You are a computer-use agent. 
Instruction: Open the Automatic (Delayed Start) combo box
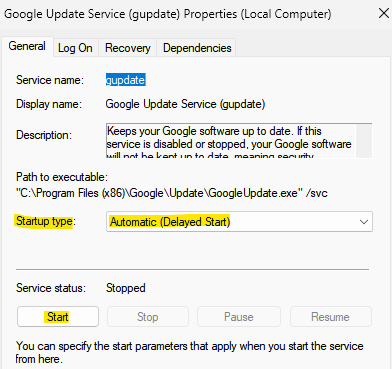(x=239, y=221)
